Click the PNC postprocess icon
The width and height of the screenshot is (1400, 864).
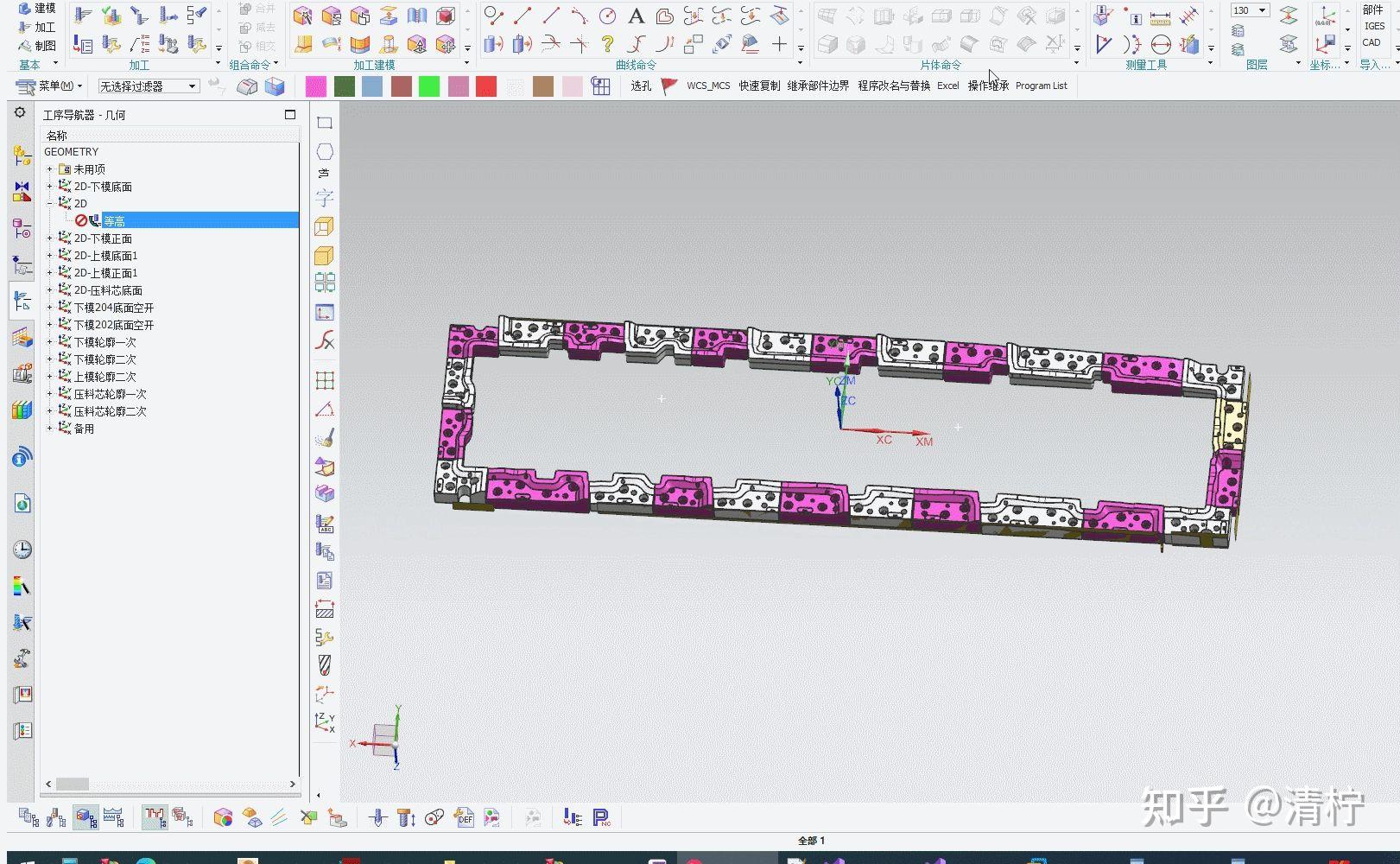(602, 817)
